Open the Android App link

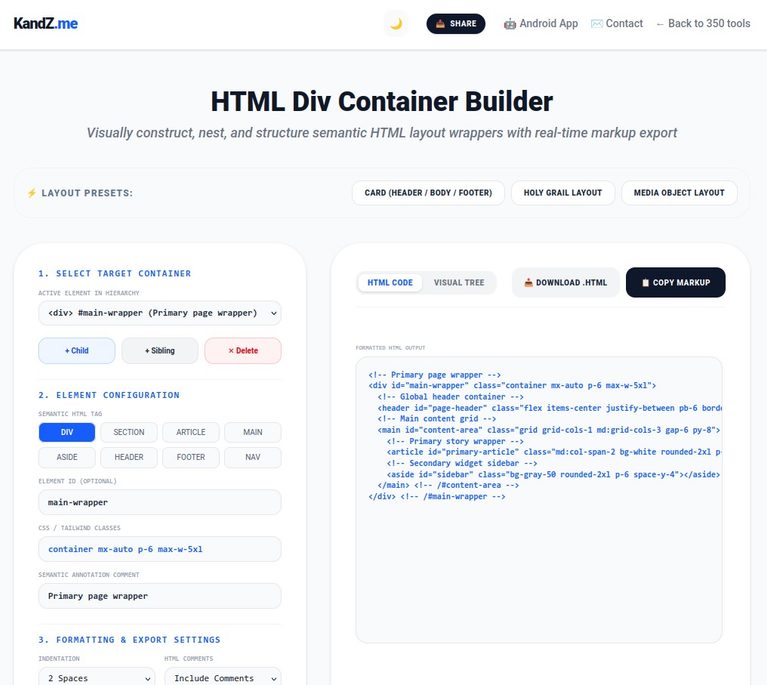tap(541, 23)
